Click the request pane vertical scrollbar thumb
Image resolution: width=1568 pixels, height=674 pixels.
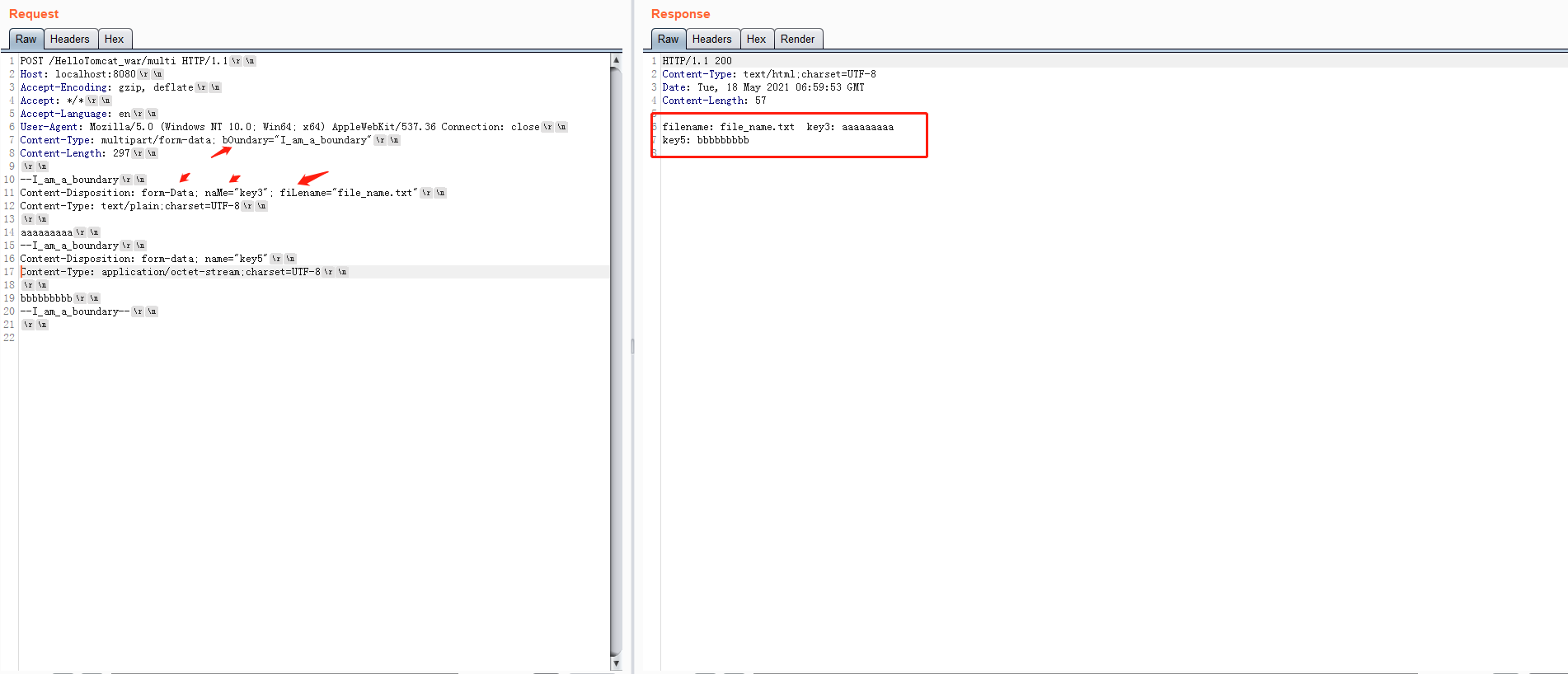click(616, 361)
